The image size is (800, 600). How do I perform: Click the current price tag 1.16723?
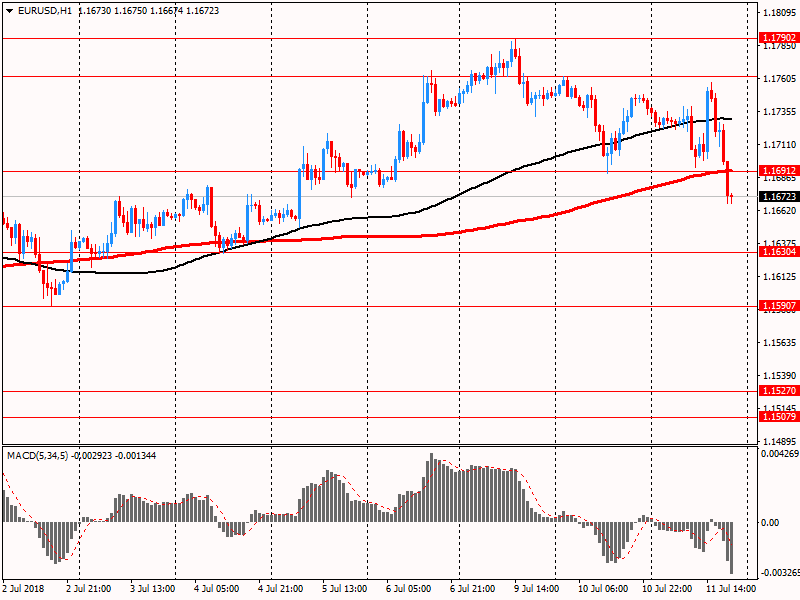pyautogui.click(x=778, y=196)
